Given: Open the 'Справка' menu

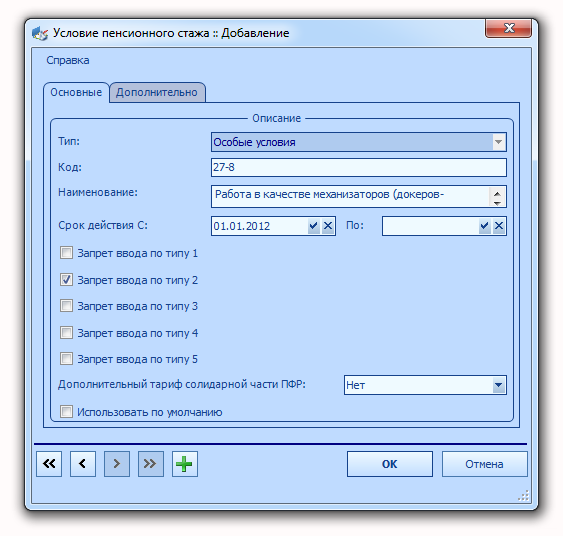Looking at the screenshot, I should (68, 60).
